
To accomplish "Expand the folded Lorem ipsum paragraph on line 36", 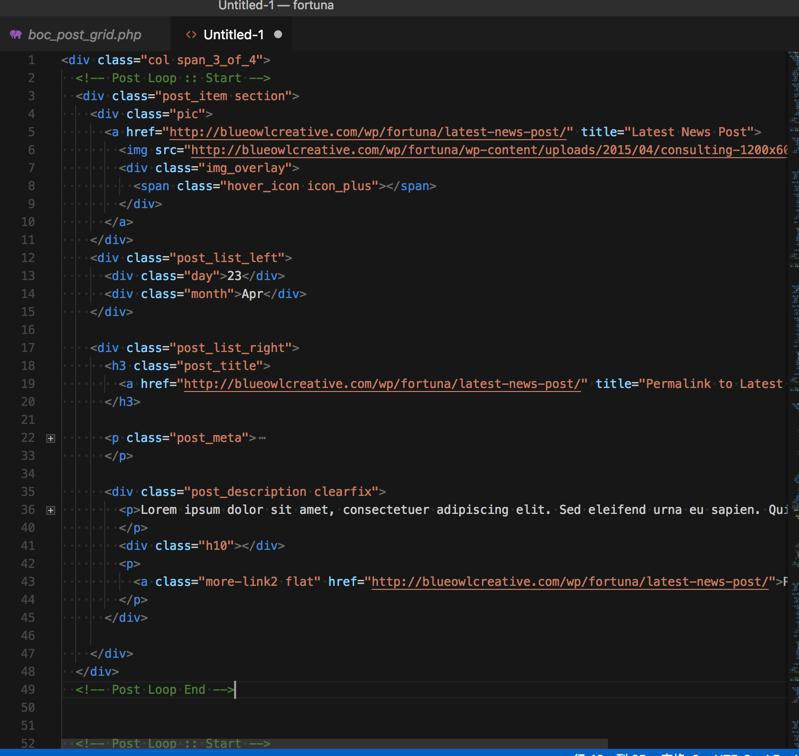I will pos(50,510).
